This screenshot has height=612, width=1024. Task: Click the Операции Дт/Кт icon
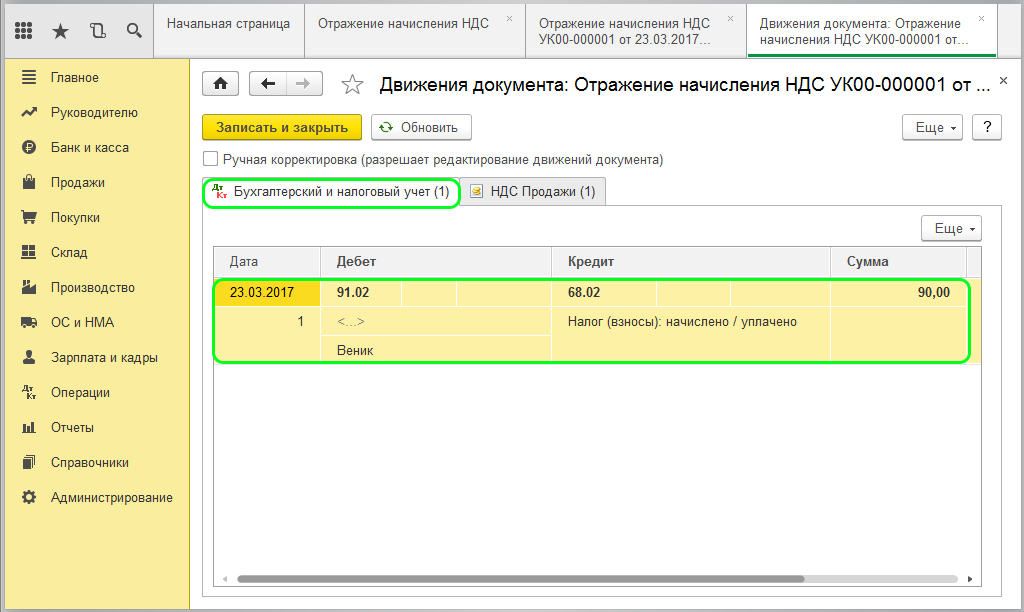click(x=29, y=392)
